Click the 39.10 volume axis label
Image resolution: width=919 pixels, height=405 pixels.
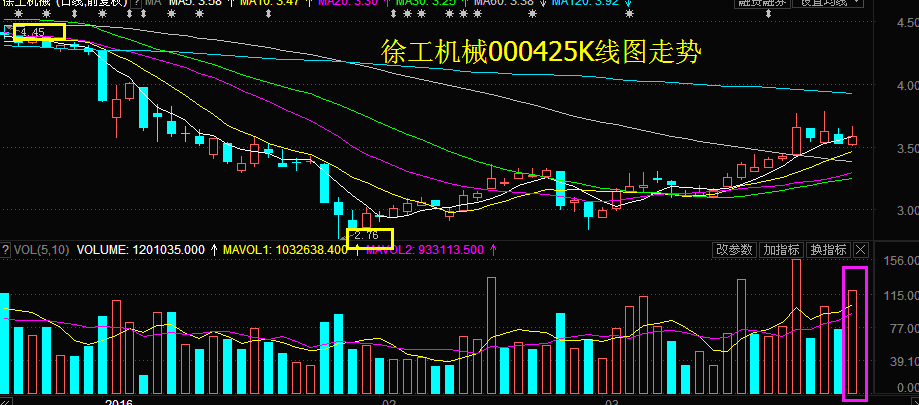[903, 363]
